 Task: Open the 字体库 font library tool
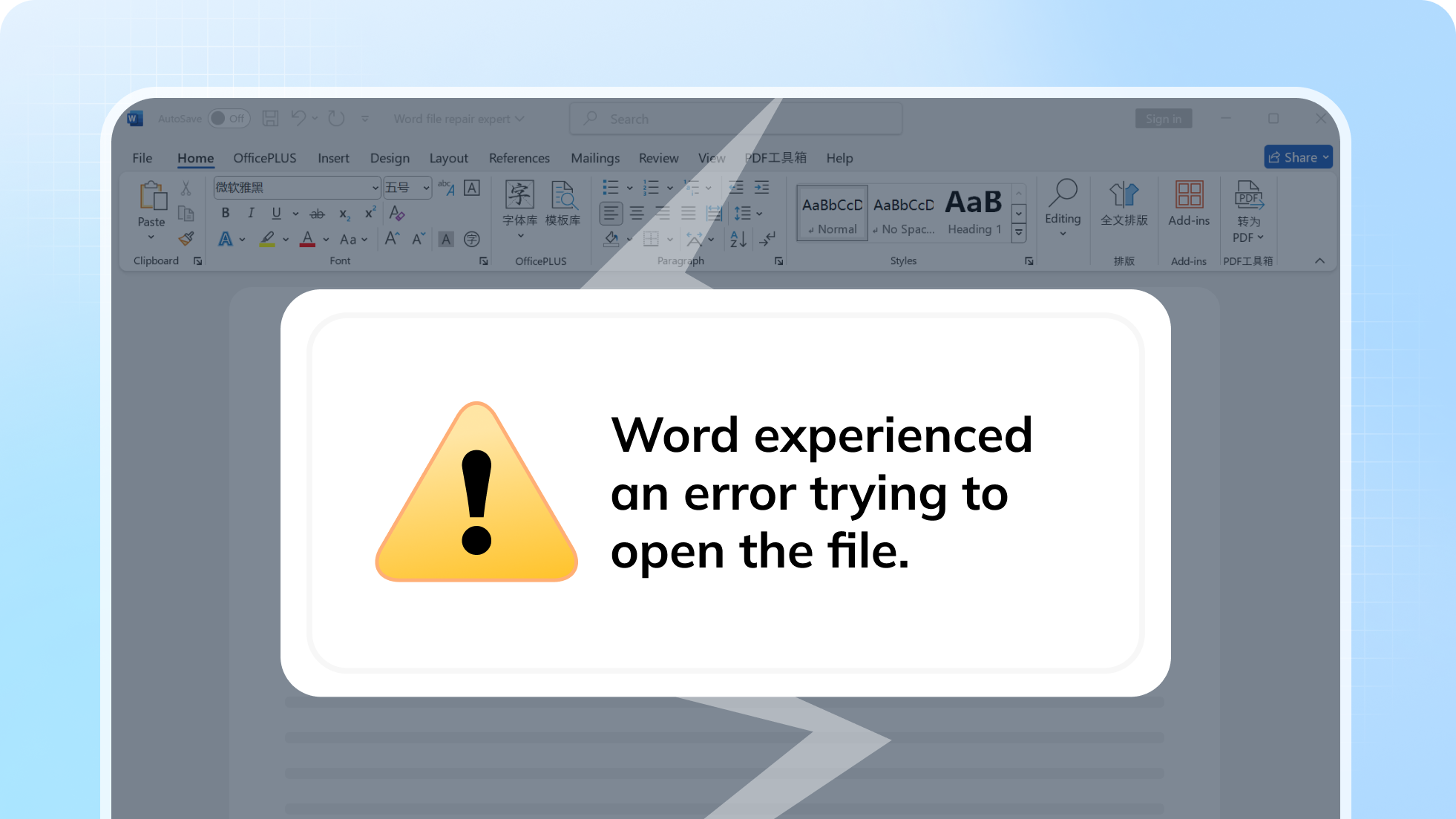click(x=519, y=203)
